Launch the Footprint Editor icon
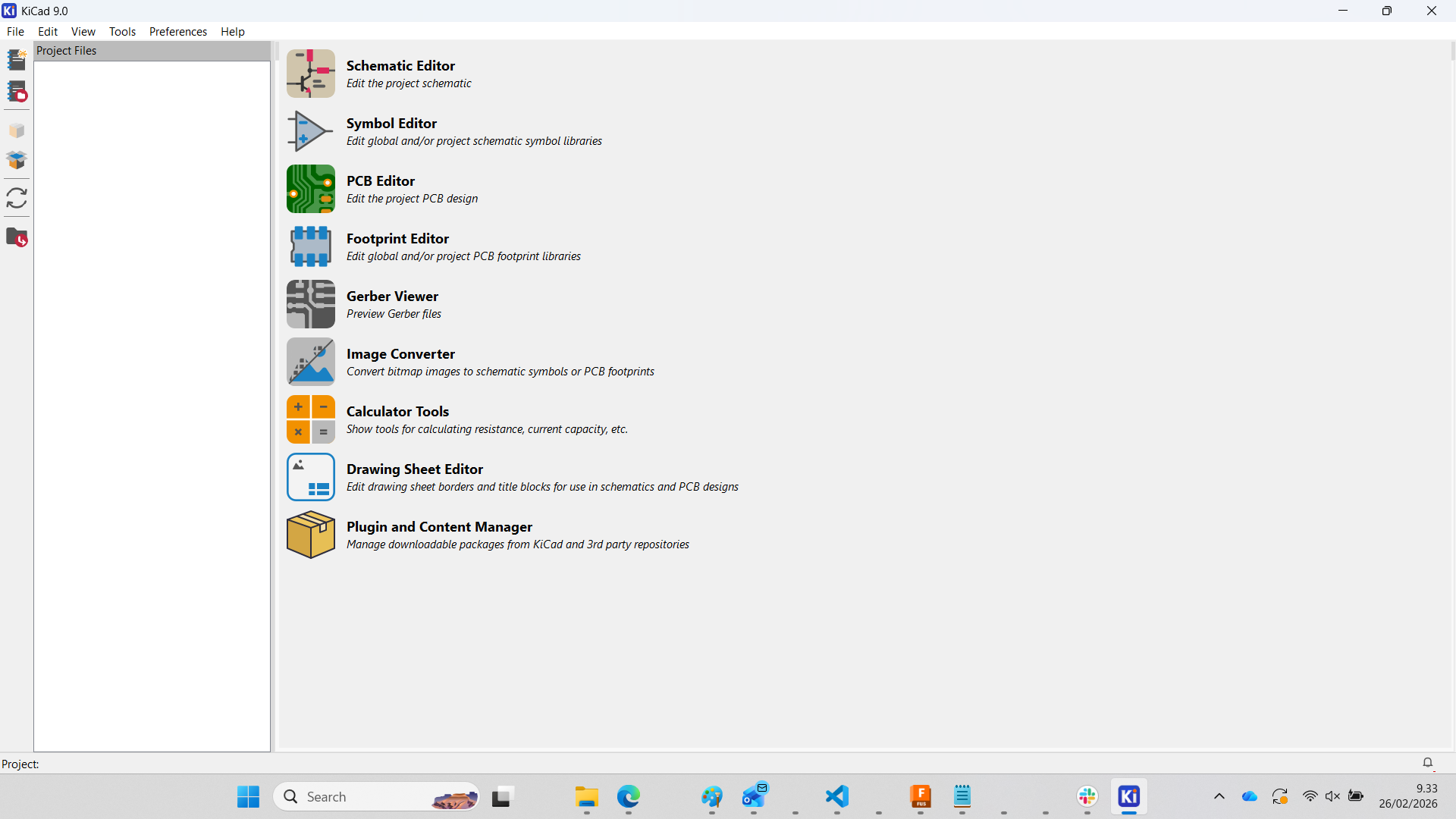This screenshot has height=819, width=1456. 310,246
